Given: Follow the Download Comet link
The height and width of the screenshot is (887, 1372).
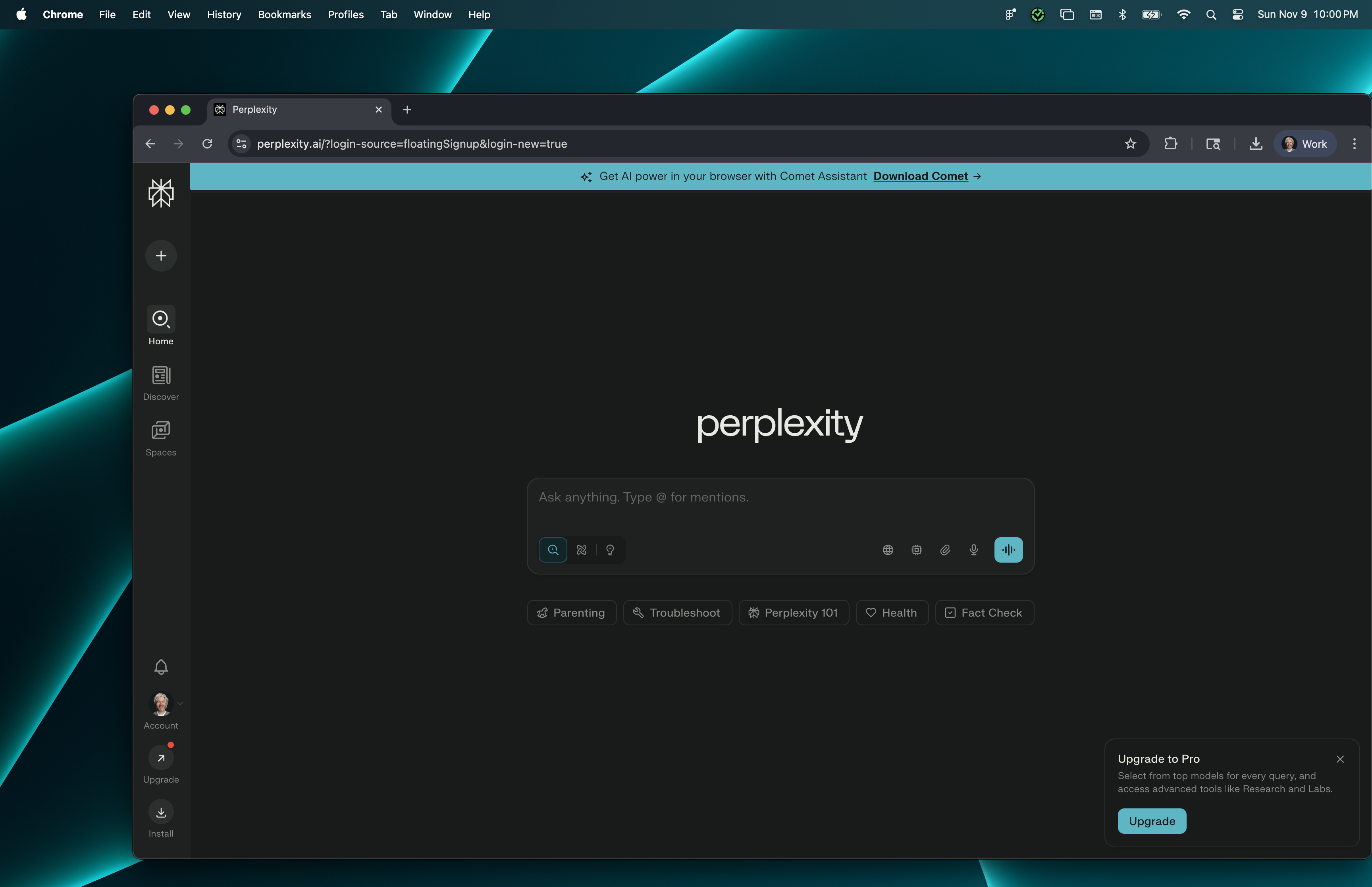Looking at the screenshot, I should click(x=921, y=176).
